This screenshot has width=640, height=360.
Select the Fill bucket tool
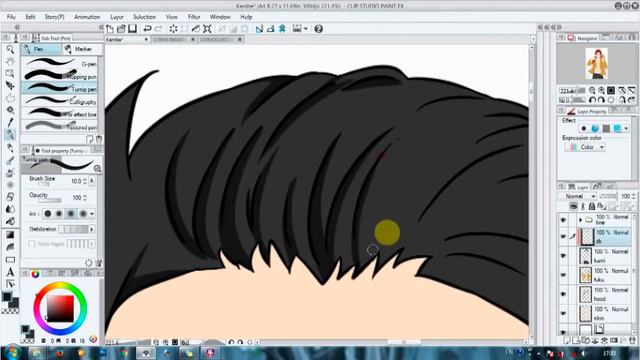(10, 222)
